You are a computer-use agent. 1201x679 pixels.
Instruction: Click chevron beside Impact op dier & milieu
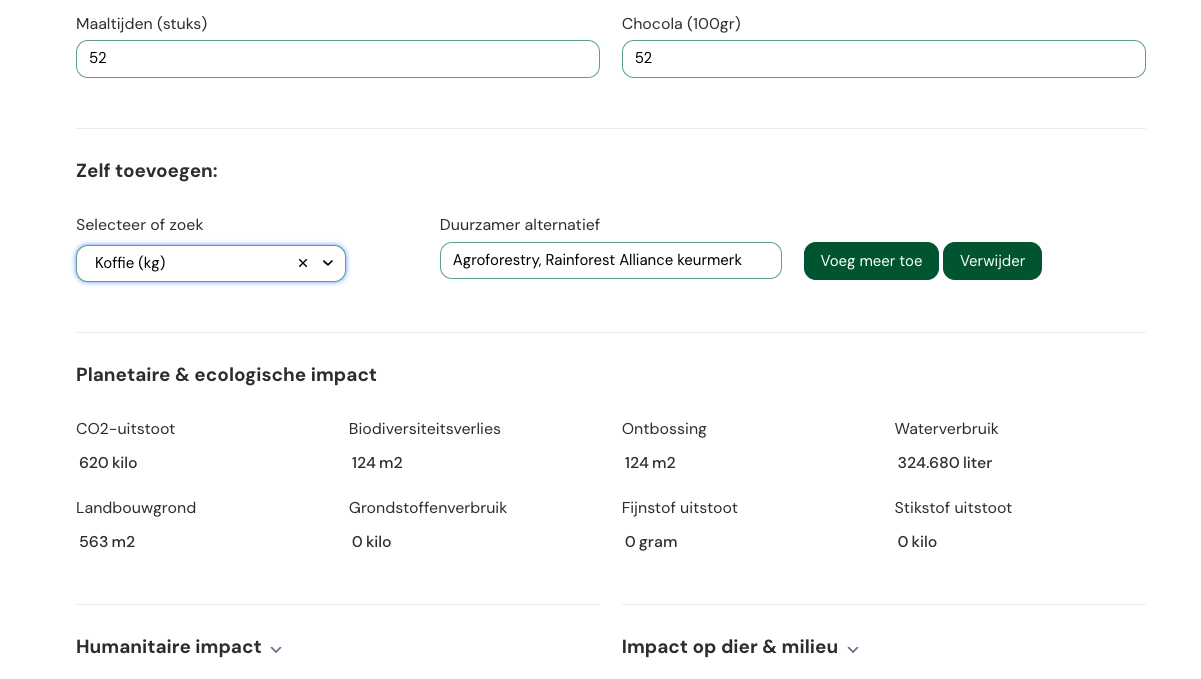click(853, 649)
